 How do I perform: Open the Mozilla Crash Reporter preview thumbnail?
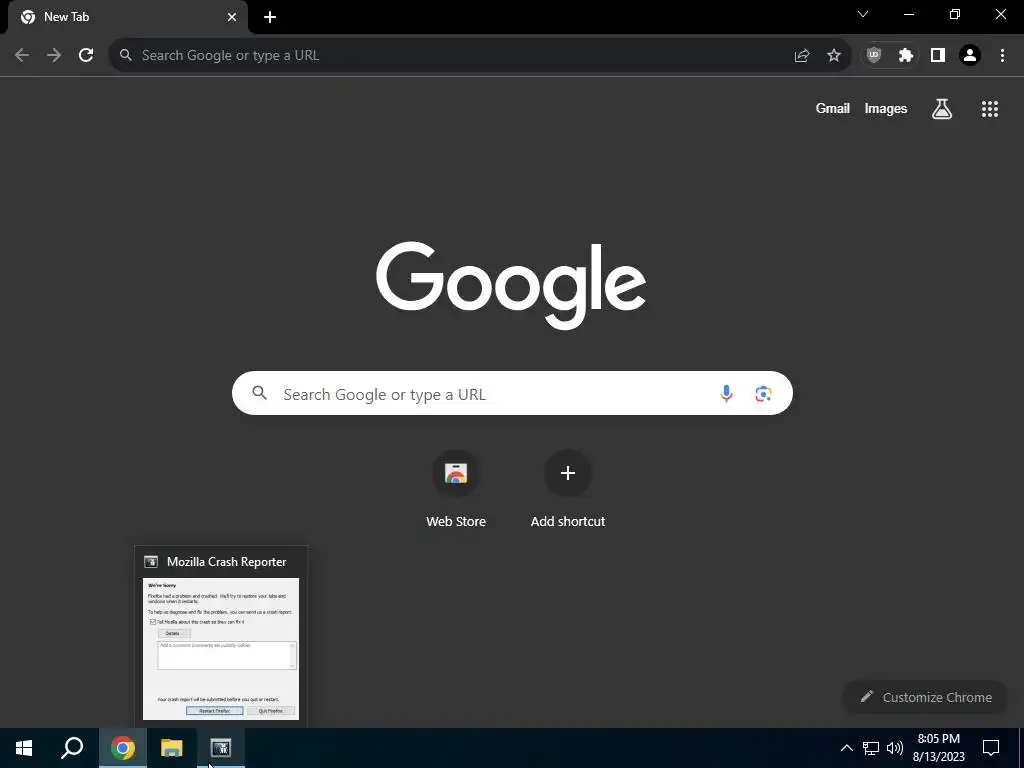click(x=221, y=648)
